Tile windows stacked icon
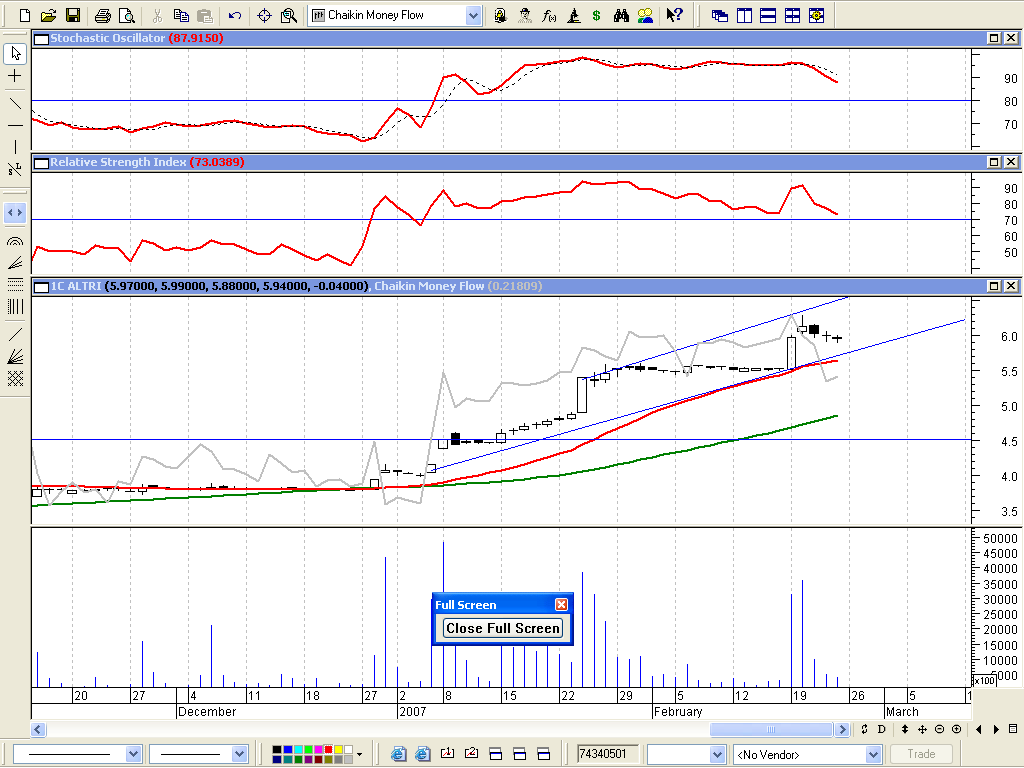The height and width of the screenshot is (768, 1024). (x=768, y=15)
